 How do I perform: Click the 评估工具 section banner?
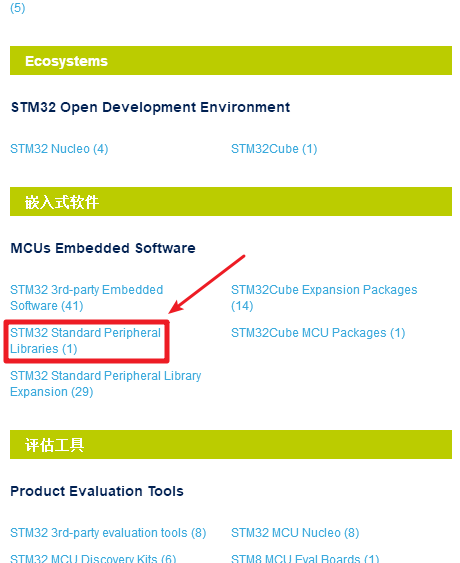231,445
